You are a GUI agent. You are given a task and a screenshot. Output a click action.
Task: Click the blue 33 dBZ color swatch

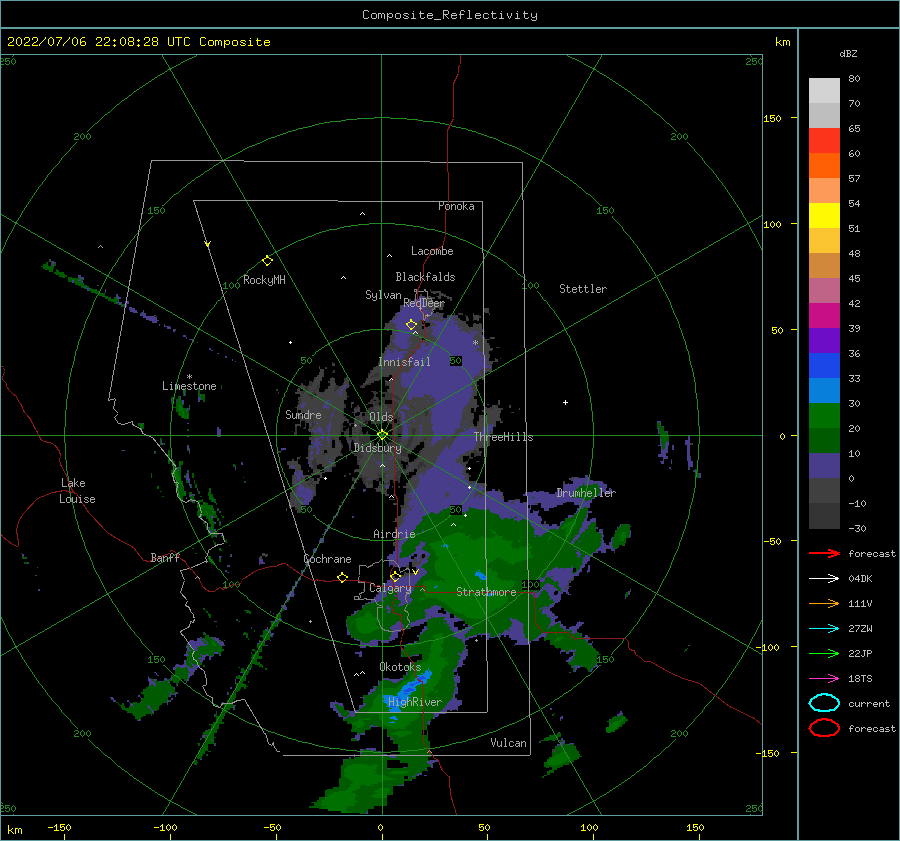pos(824,365)
